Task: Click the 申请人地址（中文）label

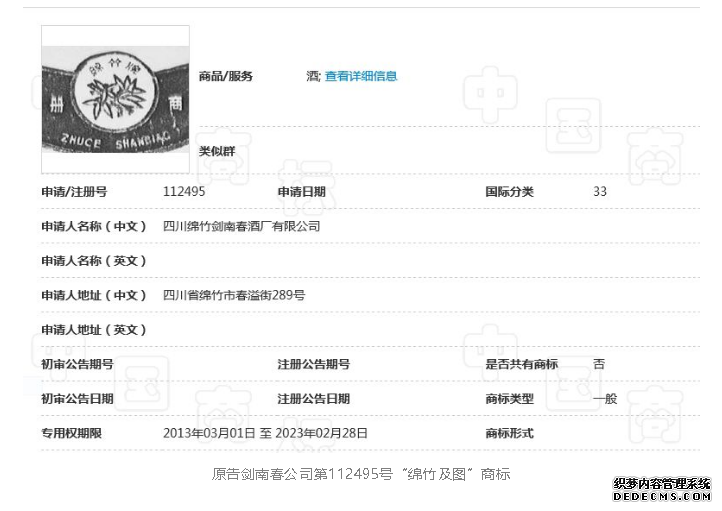Action: pos(94,295)
